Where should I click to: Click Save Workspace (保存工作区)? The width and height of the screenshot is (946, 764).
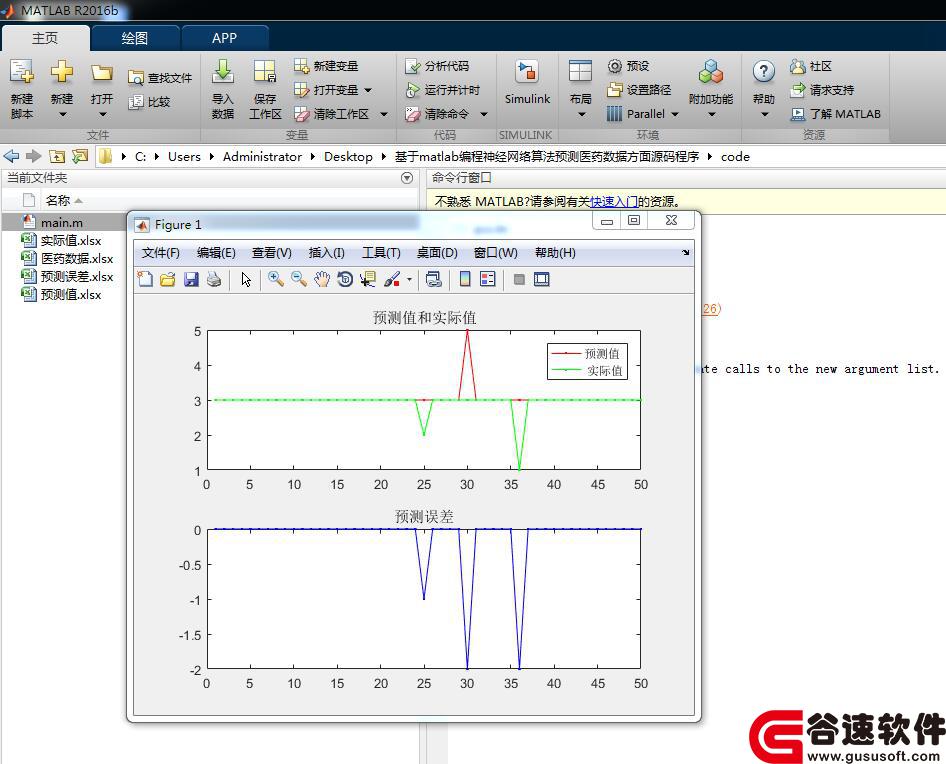[265, 89]
